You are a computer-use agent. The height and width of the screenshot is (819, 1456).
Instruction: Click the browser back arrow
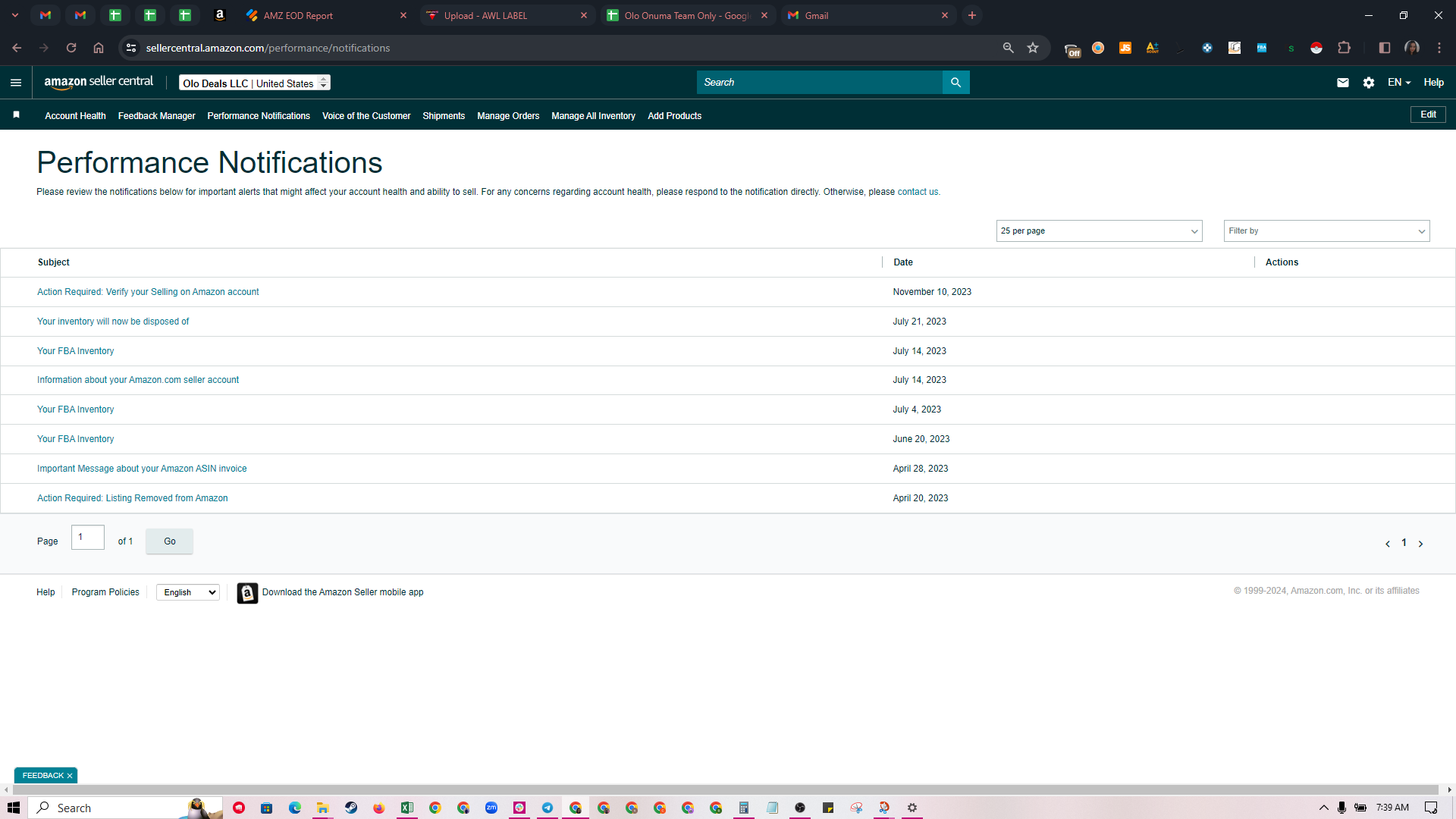pyautogui.click(x=17, y=48)
